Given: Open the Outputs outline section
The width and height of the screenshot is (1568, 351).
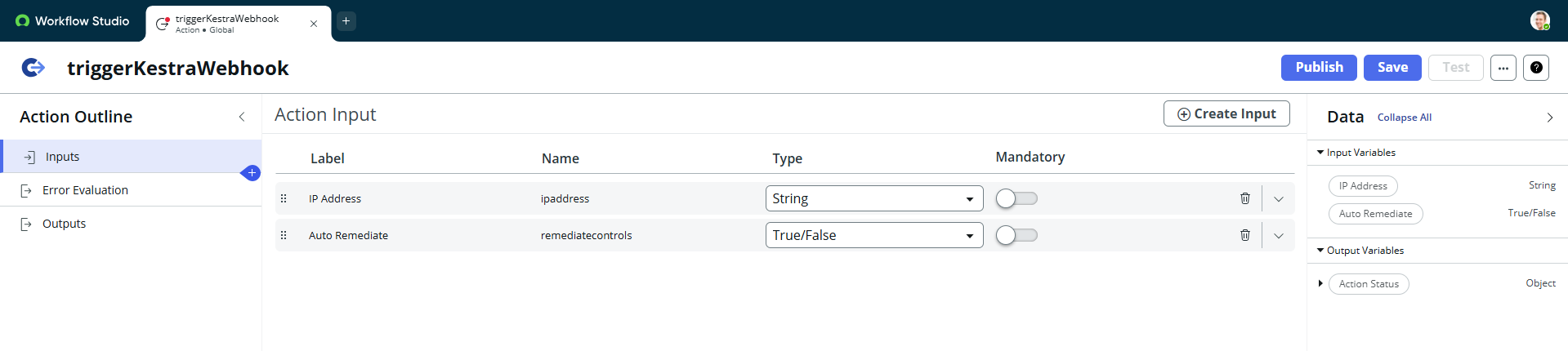Looking at the screenshot, I should [64, 224].
